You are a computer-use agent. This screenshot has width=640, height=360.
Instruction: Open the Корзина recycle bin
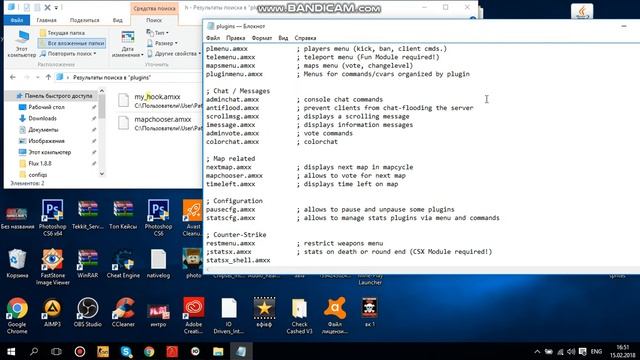coord(17,263)
